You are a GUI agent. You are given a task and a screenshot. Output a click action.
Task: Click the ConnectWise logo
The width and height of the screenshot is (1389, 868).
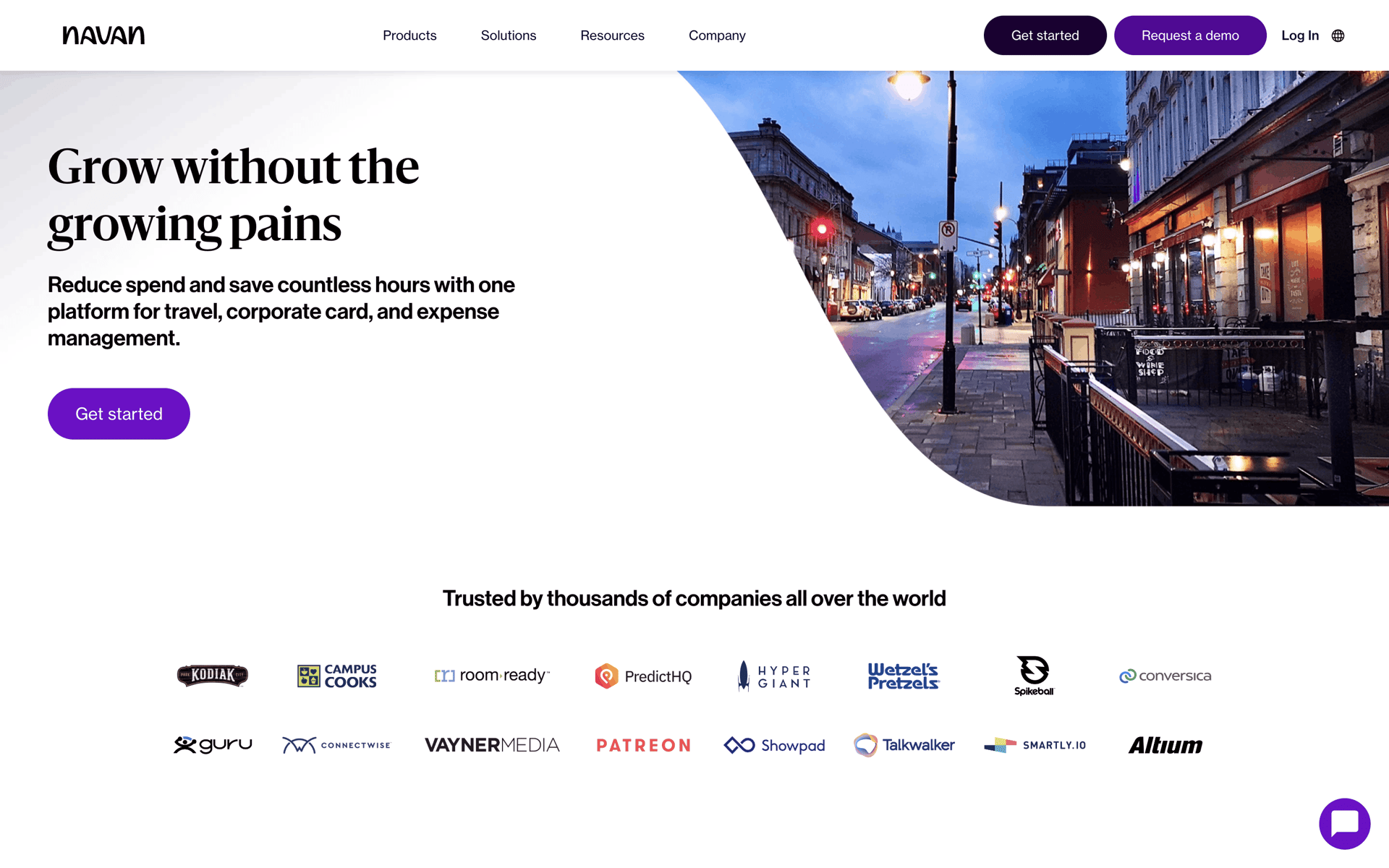click(x=336, y=745)
